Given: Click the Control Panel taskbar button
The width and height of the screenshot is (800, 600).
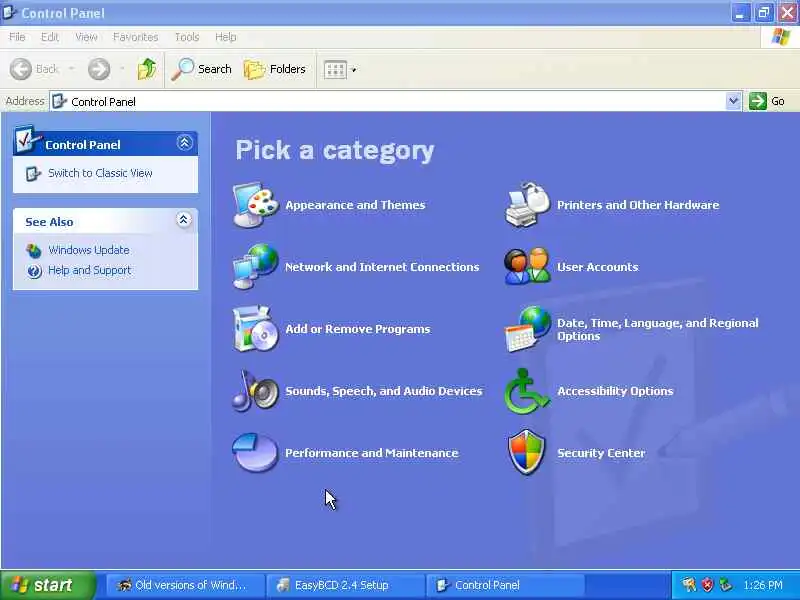Looking at the screenshot, I should tap(505, 585).
